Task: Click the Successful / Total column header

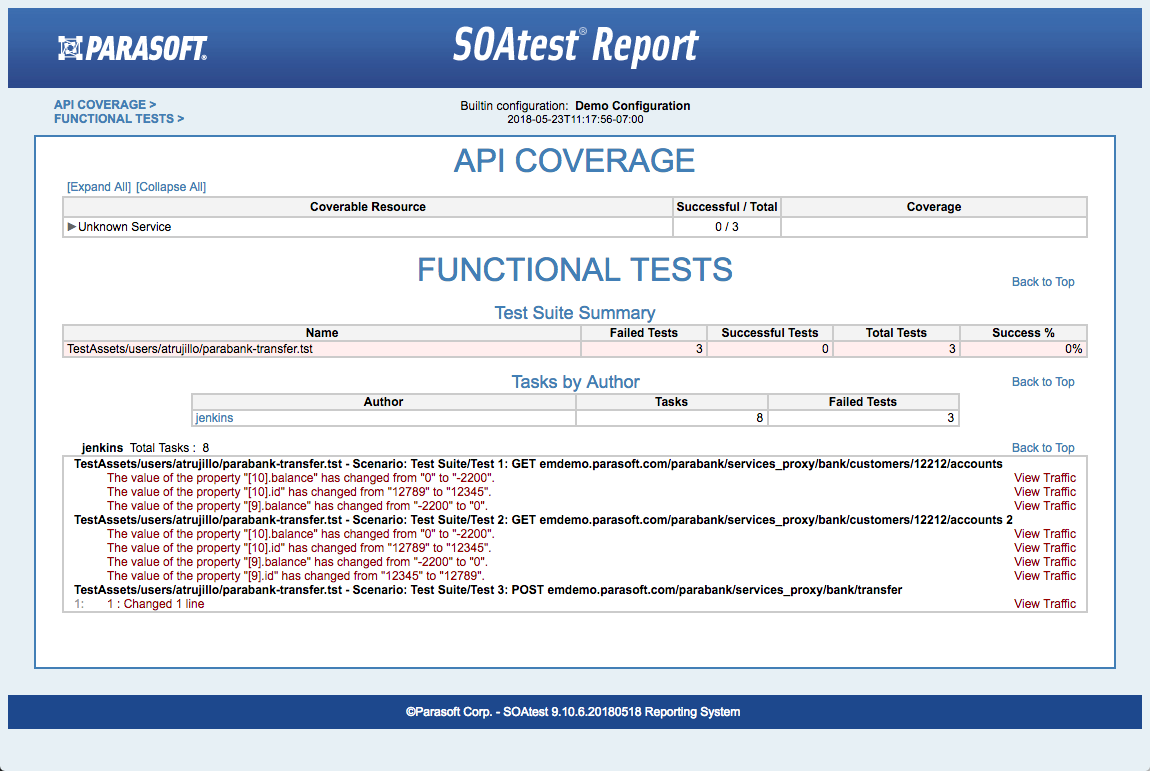Action: [x=727, y=207]
